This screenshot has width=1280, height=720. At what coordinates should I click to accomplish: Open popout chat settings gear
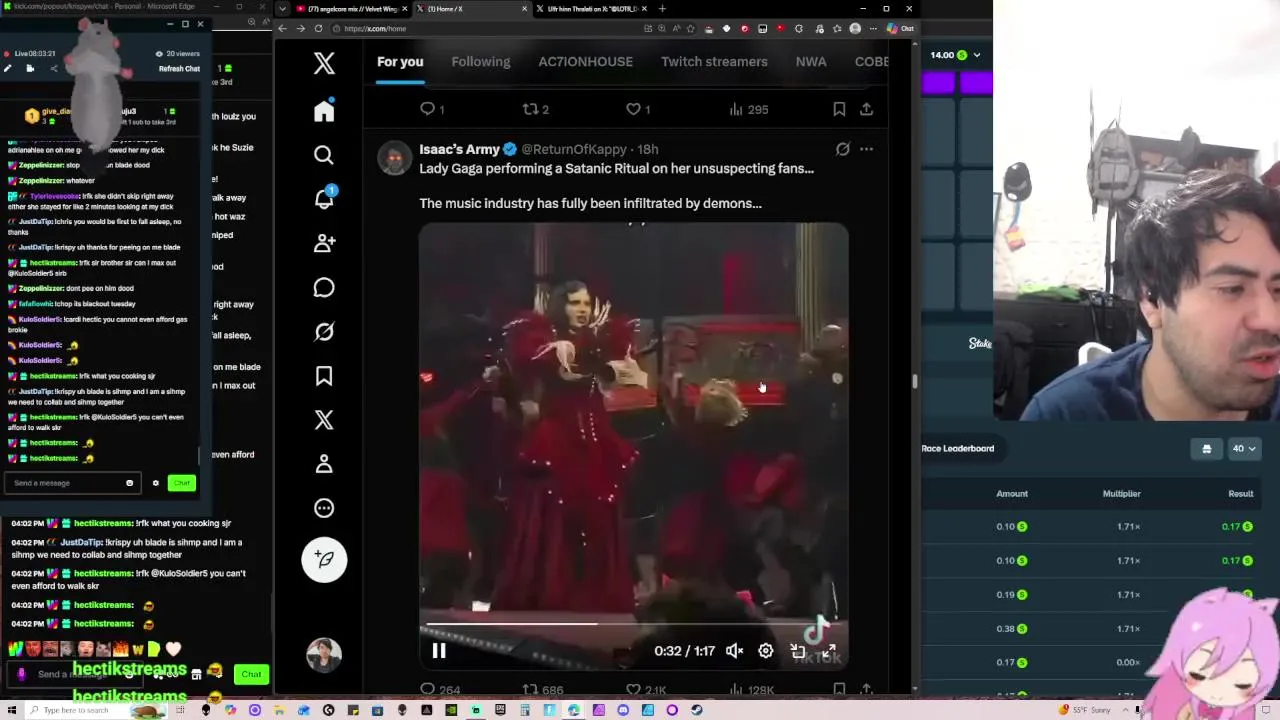(155, 483)
